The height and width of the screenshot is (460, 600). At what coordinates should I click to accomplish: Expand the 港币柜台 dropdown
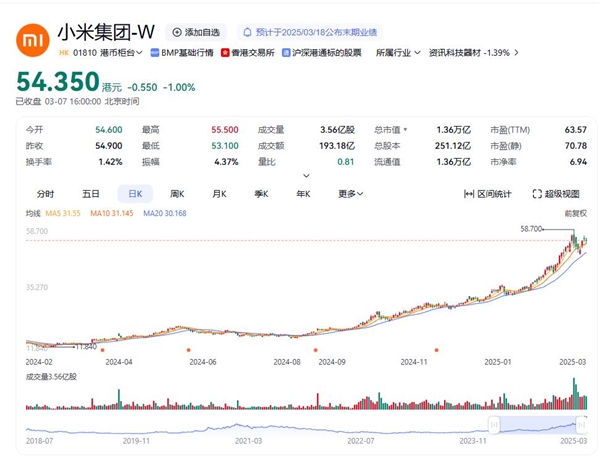pyautogui.click(x=121, y=52)
